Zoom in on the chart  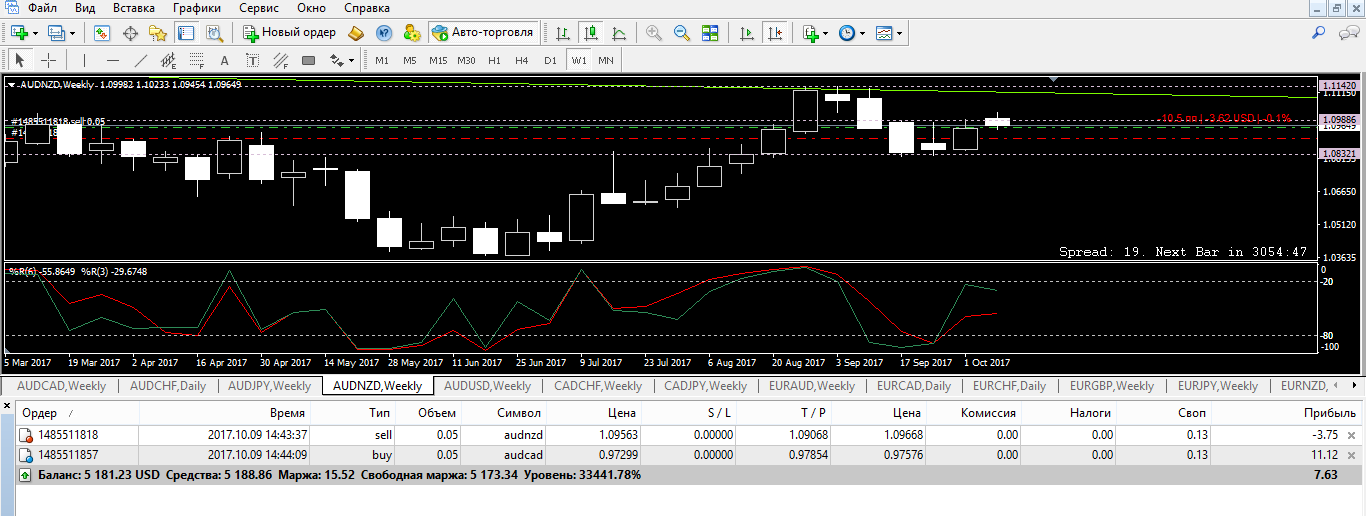654,33
